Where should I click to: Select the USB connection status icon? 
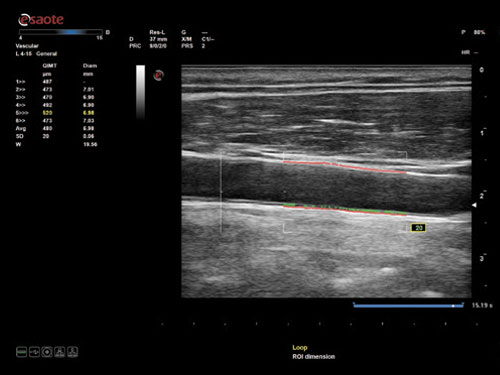pyautogui.click(x=34, y=352)
